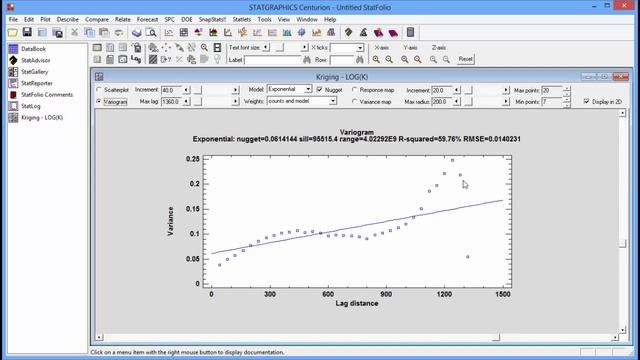The image size is (640, 360).
Task: Click the hatched fill pattern icon
Action: (x=153, y=60)
